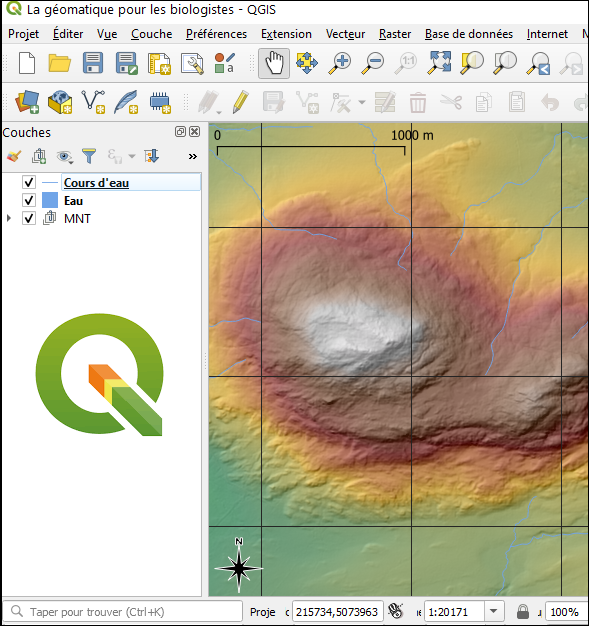Open the Vecteur menu
The width and height of the screenshot is (589, 626).
click(x=345, y=34)
